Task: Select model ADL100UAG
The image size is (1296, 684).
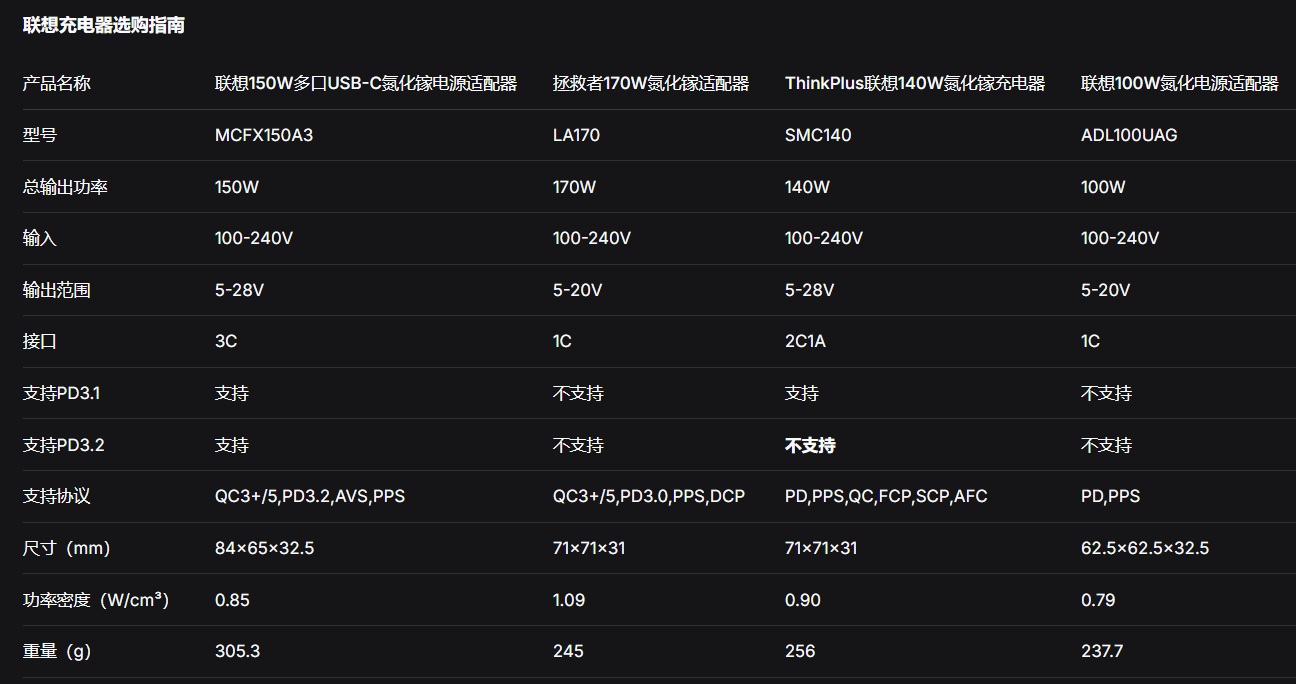Action: pyautogui.click(x=1129, y=135)
